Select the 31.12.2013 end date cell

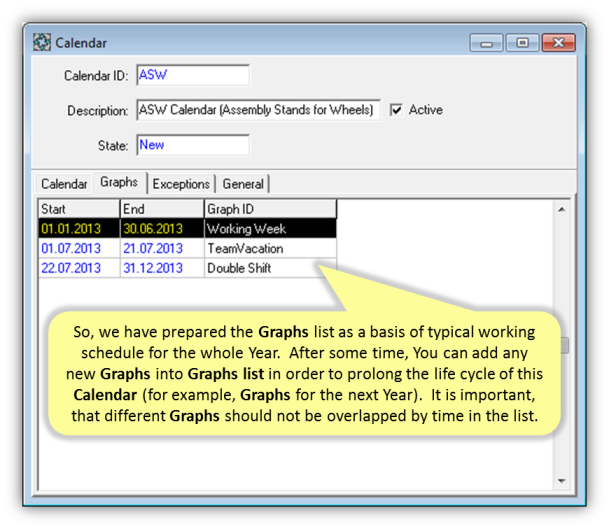tap(162, 268)
